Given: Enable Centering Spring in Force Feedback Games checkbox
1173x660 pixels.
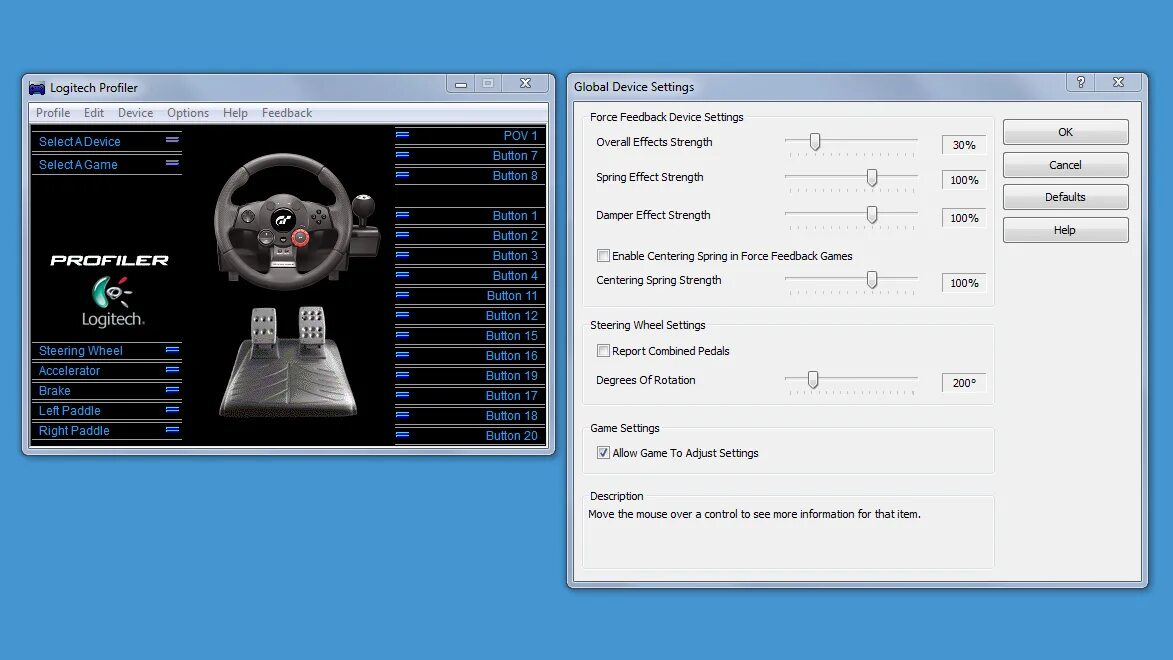Looking at the screenshot, I should point(603,256).
